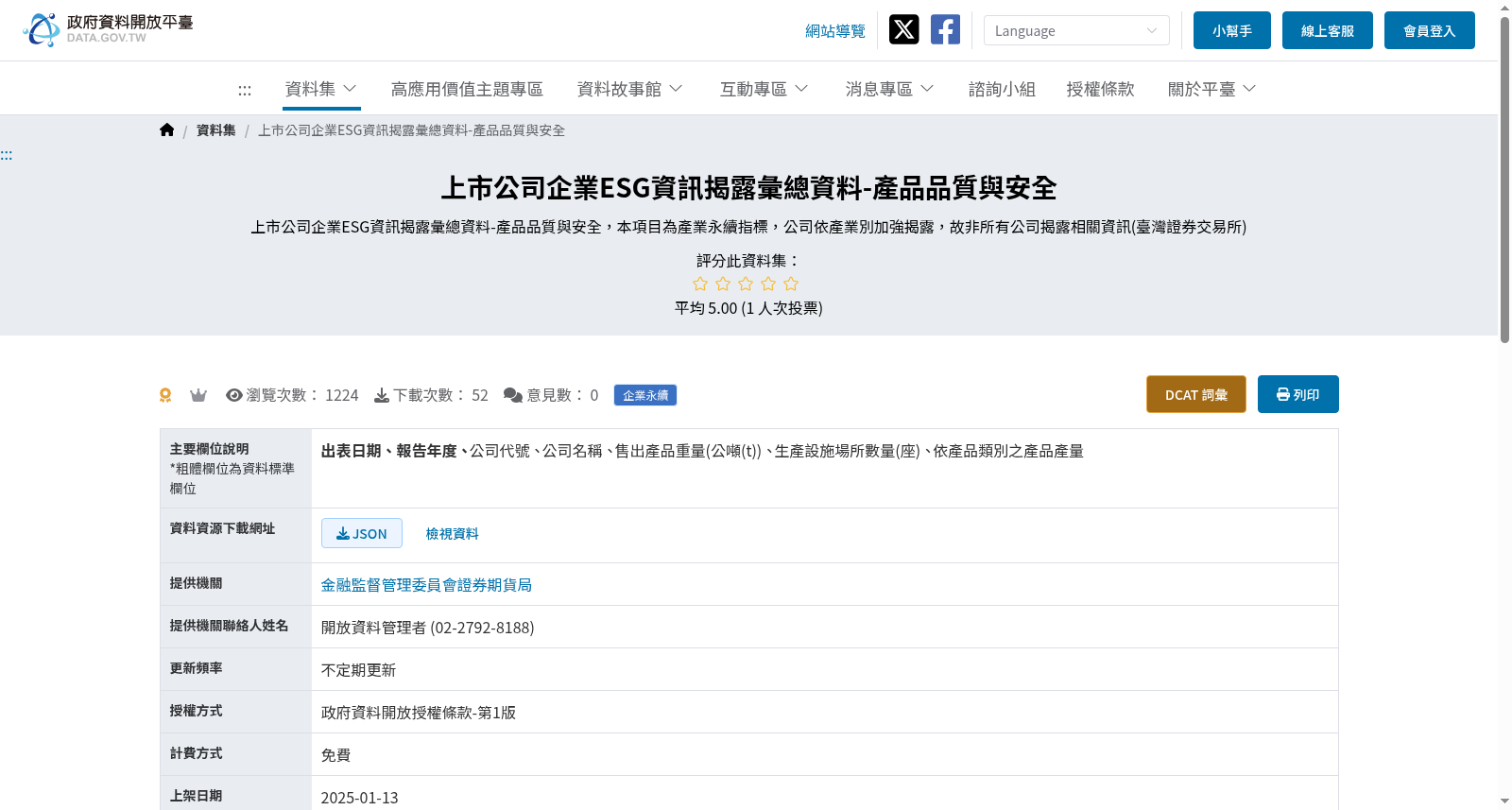Click the 2025-01-13 date value

tap(360, 798)
